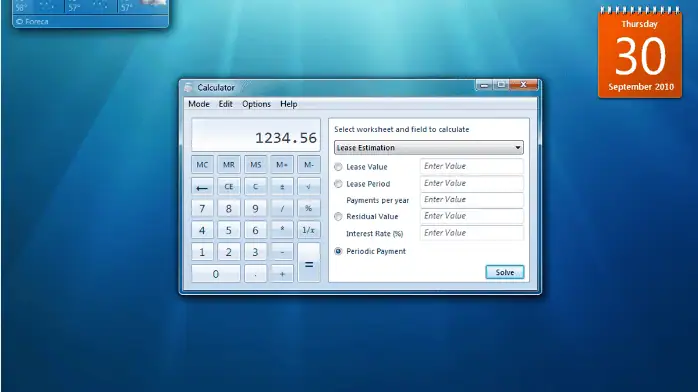The width and height of the screenshot is (698, 392).
Task: Open the Lease Estimation worksheet dropdown
Action: 429,148
